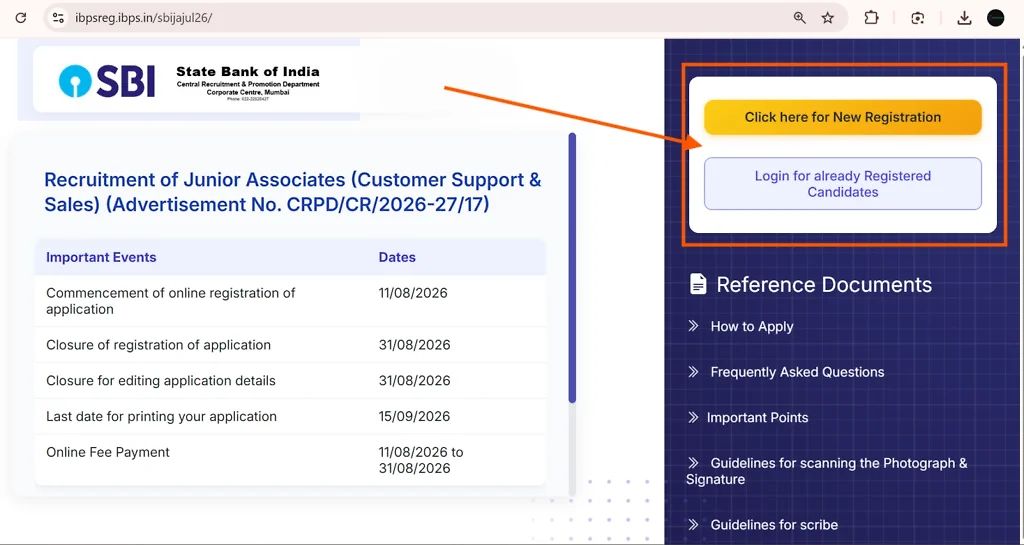Click chevron icon beside Guidelines for scanning Photograph

(x=694, y=463)
